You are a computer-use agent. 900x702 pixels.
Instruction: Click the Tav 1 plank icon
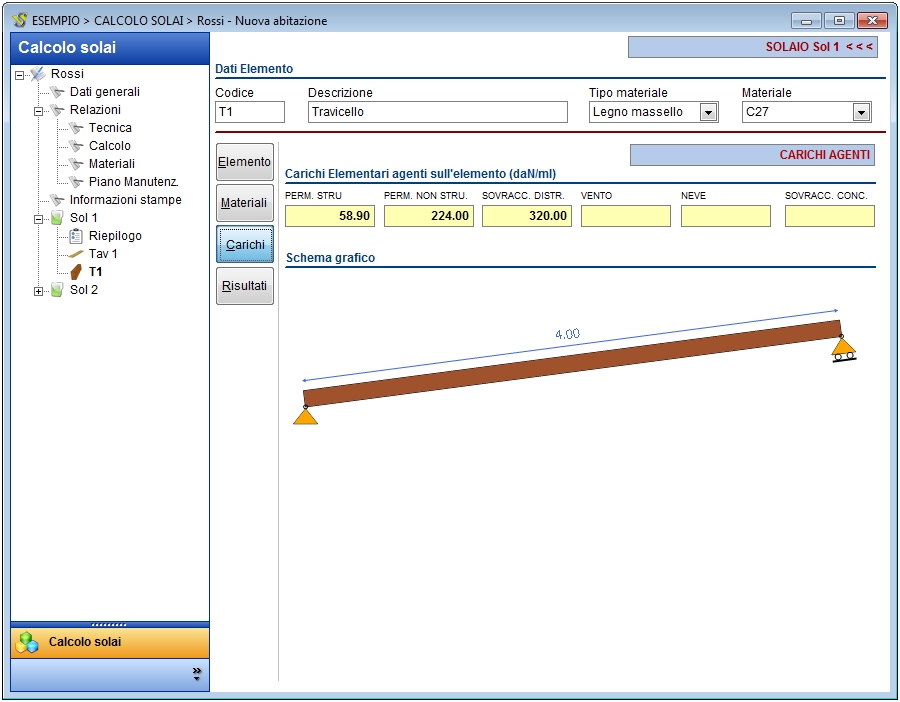point(76,254)
